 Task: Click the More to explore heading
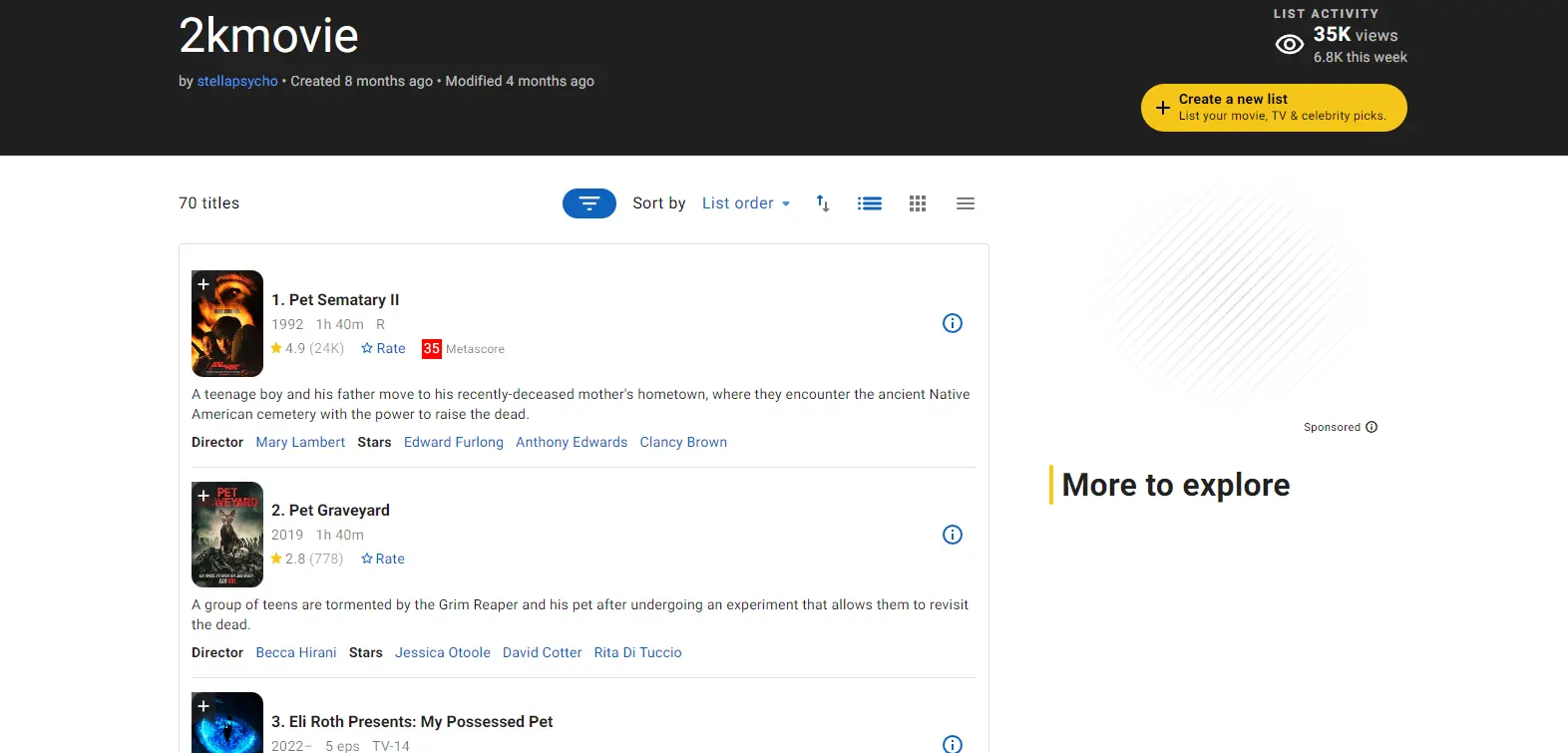pos(1176,485)
